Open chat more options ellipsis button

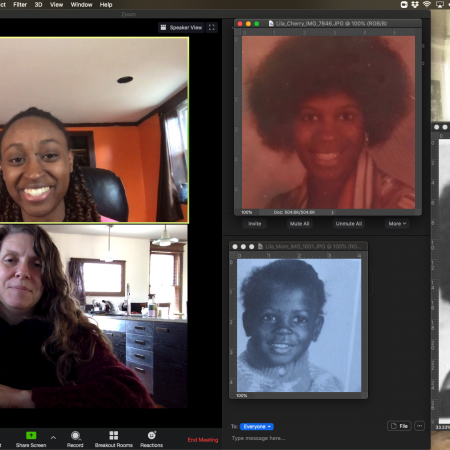[419, 426]
